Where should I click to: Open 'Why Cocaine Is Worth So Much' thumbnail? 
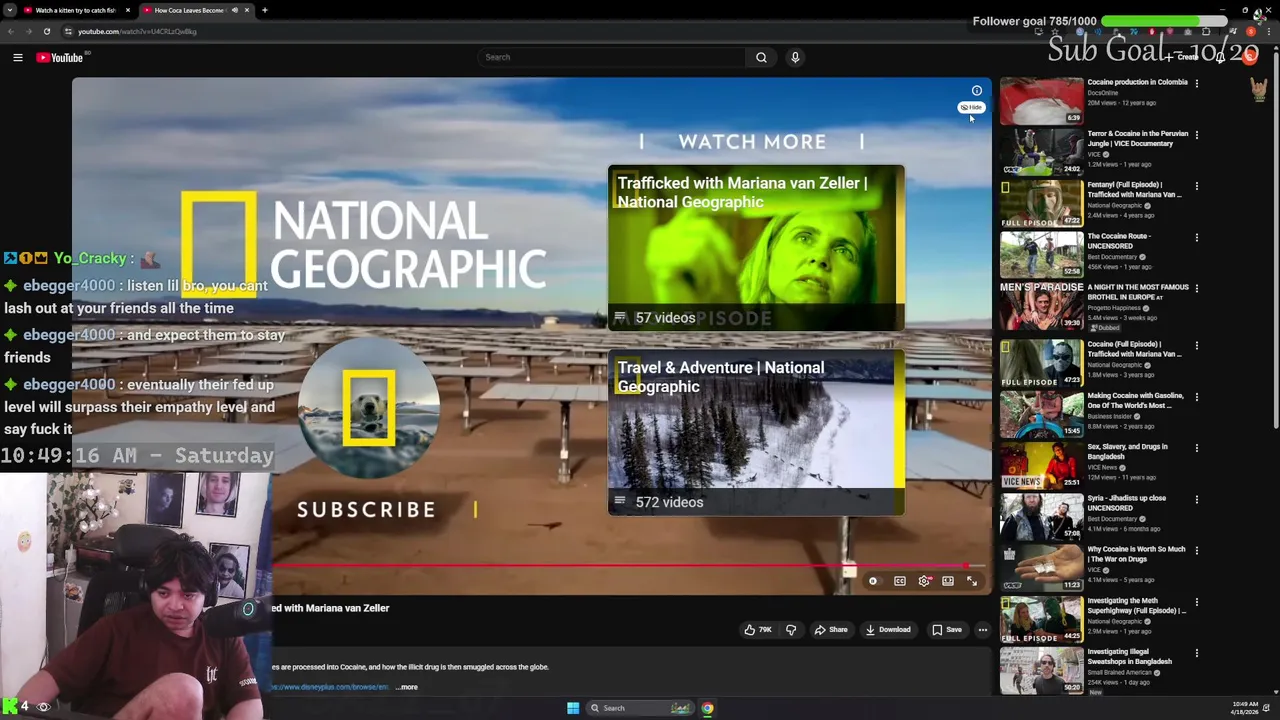tap(1041, 567)
